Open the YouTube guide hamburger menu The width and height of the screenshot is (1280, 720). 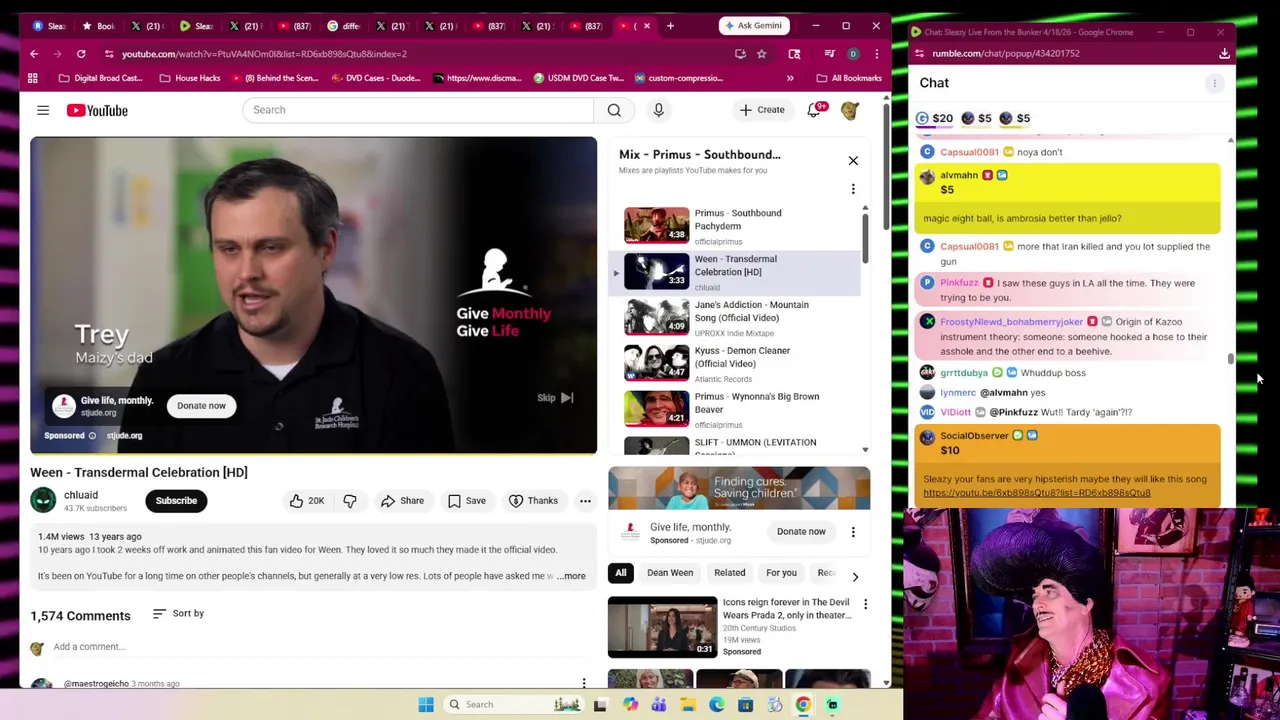coord(43,110)
